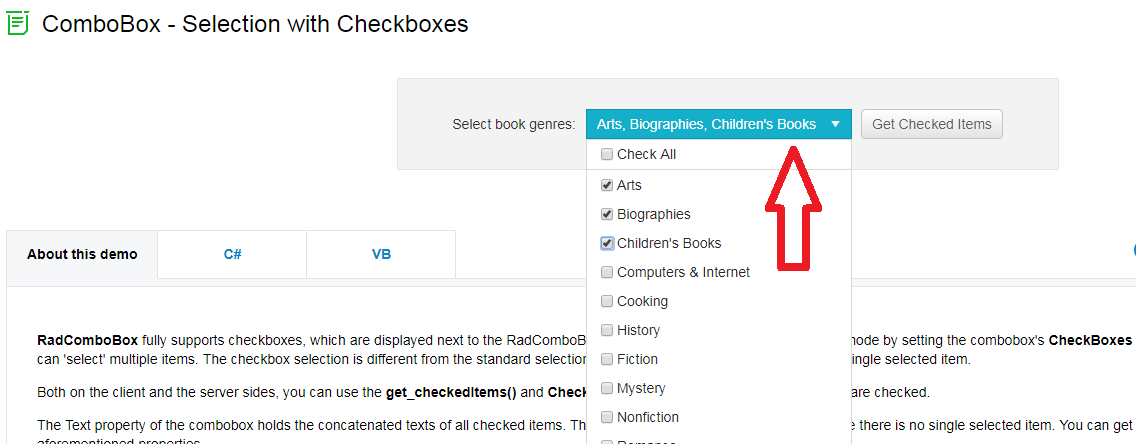The image size is (1136, 444).
Task: Uncheck the Arts checkbox
Action: [x=607, y=186]
